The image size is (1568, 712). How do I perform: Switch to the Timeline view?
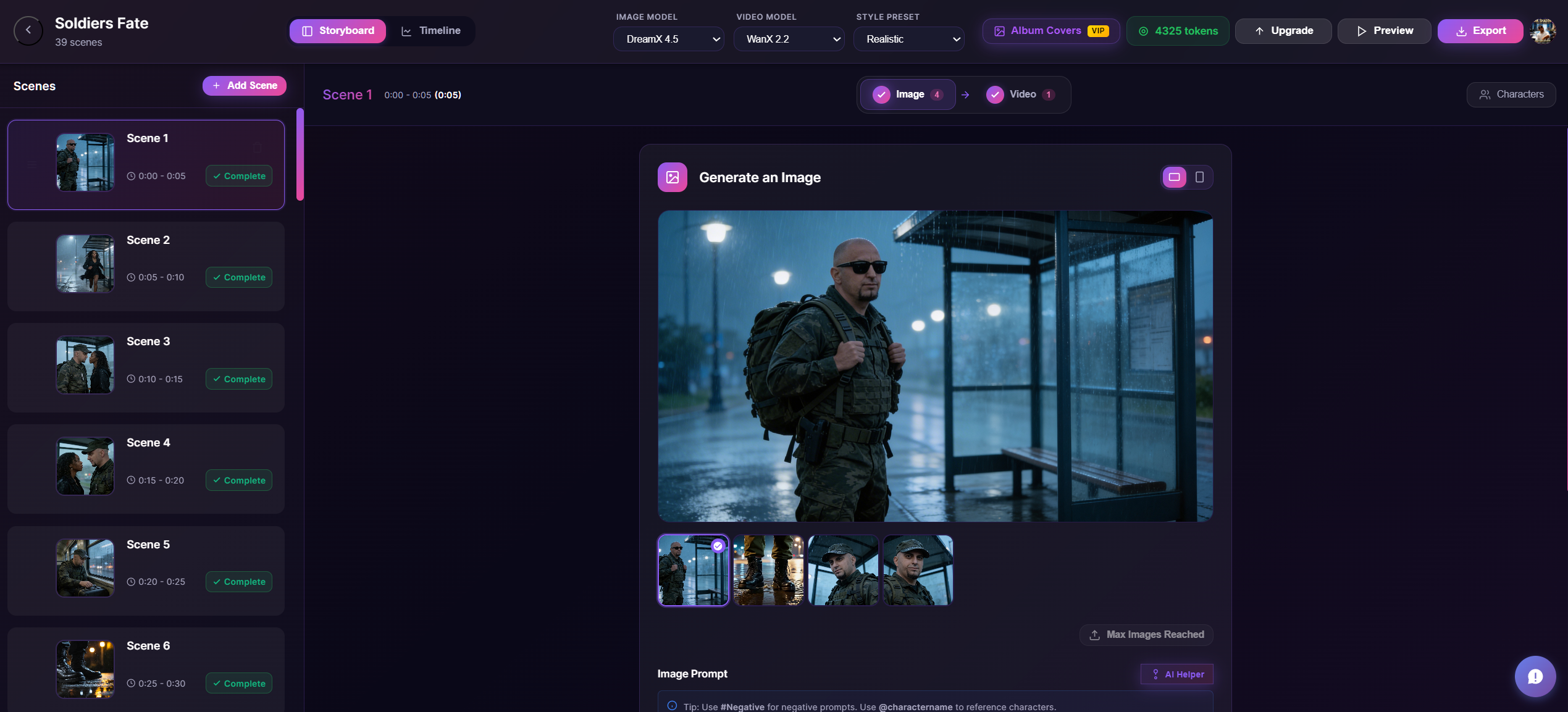(431, 30)
